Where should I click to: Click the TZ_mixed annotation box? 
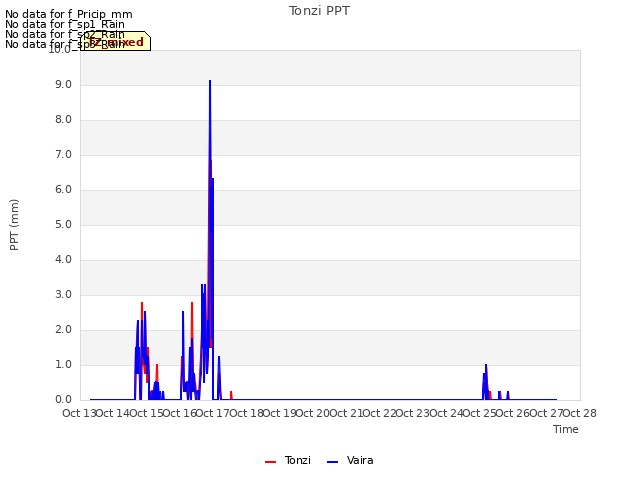coord(116,41)
